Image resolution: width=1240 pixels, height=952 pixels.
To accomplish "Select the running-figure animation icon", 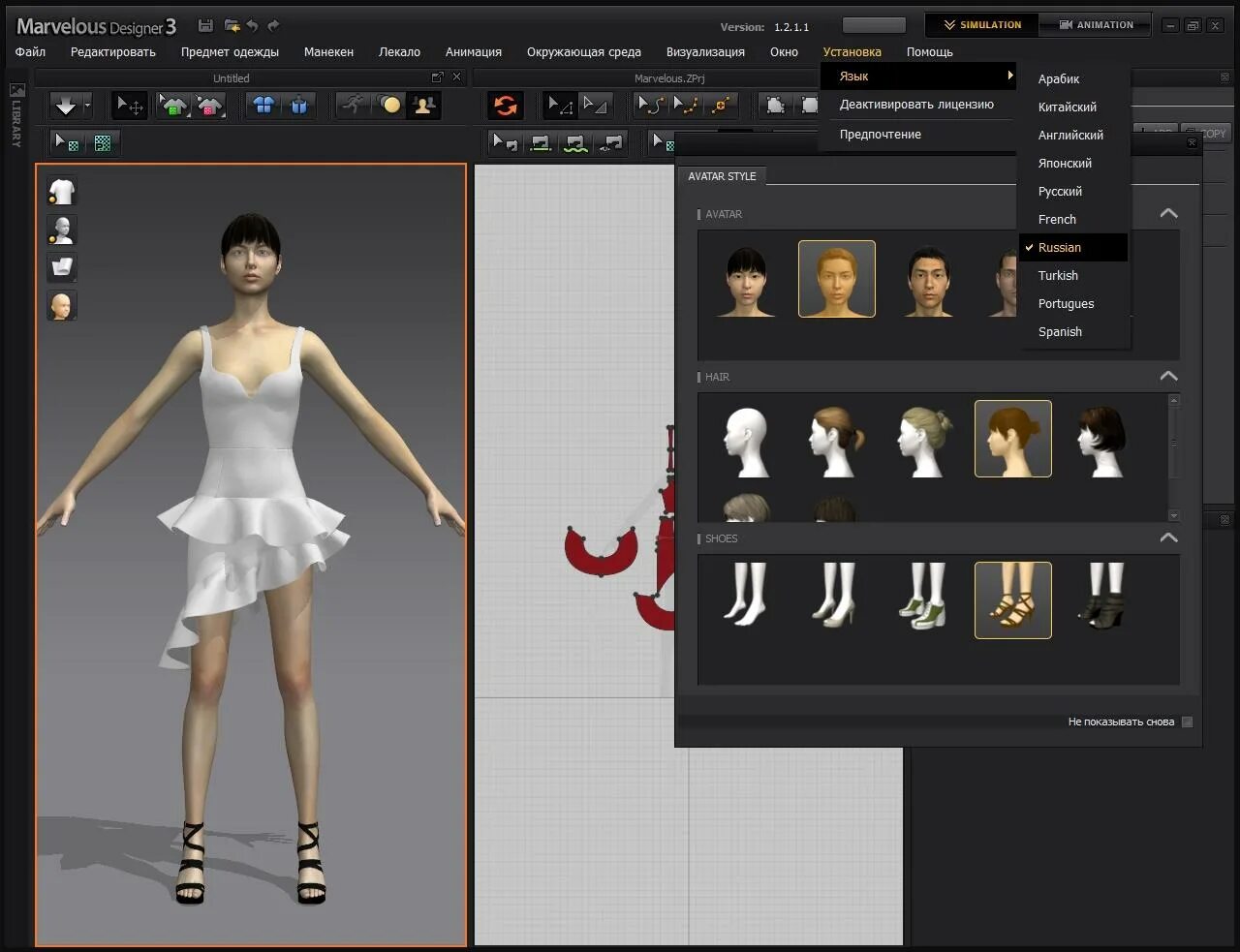I will point(354,105).
